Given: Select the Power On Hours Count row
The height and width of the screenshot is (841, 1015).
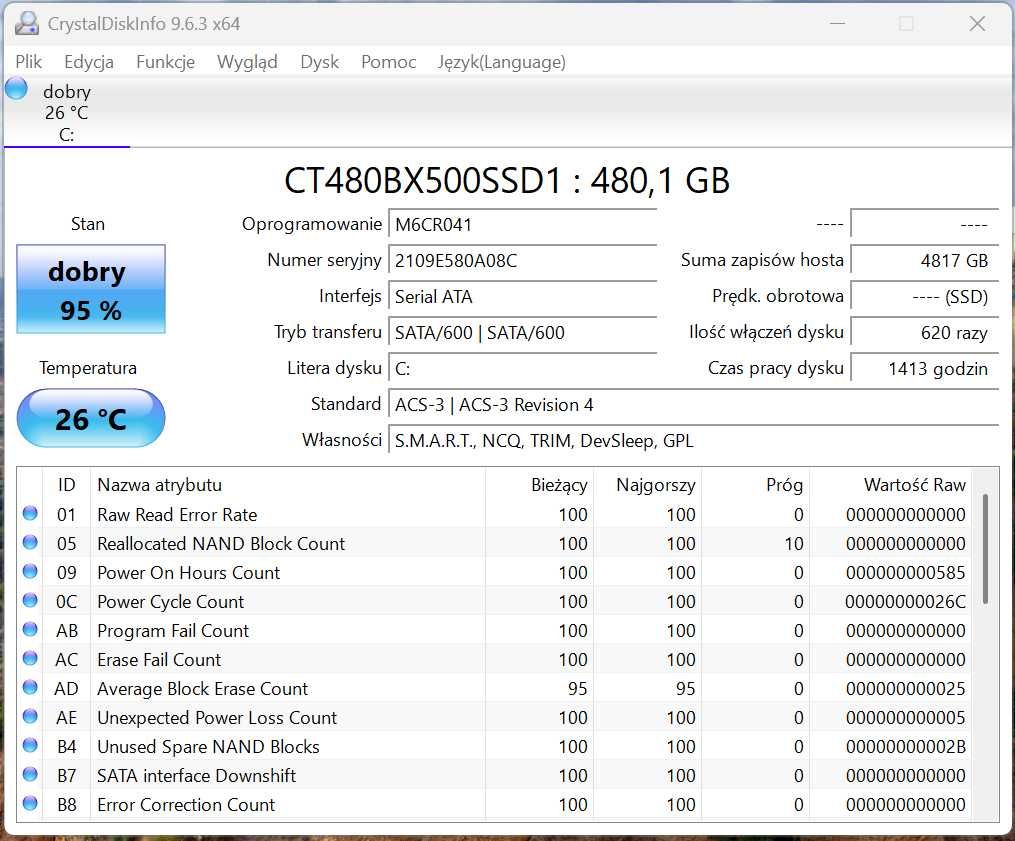Looking at the screenshot, I should point(495,573).
